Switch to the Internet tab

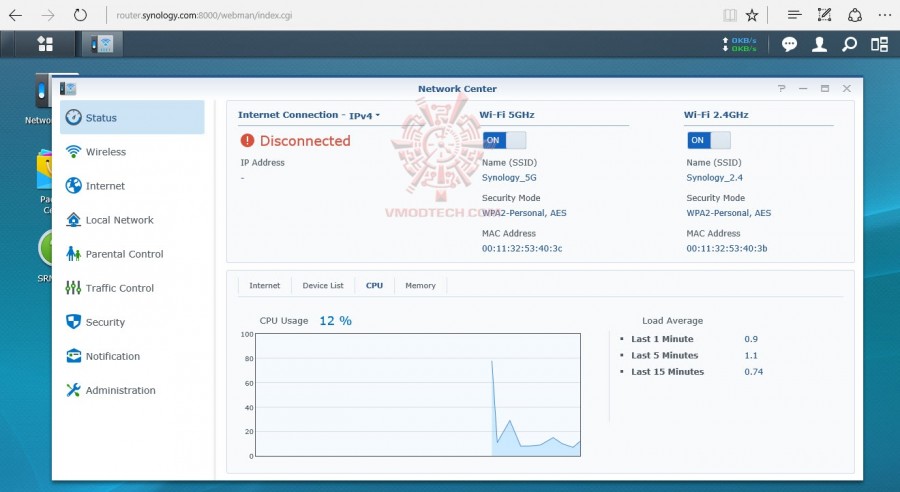265,285
